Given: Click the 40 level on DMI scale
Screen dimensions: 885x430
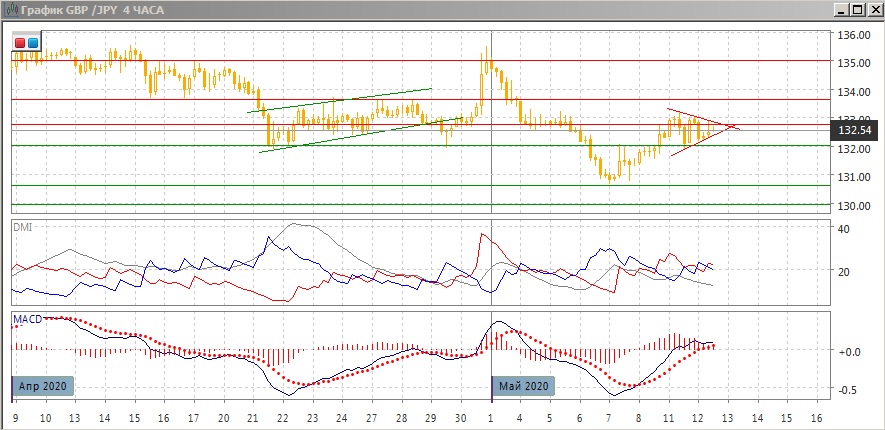Looking at the screenshot, I should 844,229.
